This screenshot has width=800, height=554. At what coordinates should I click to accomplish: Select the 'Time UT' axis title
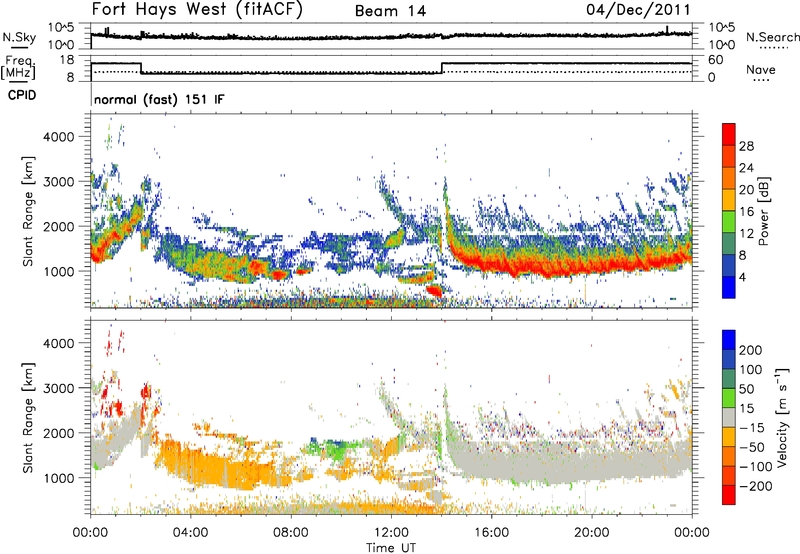[391, 548]
